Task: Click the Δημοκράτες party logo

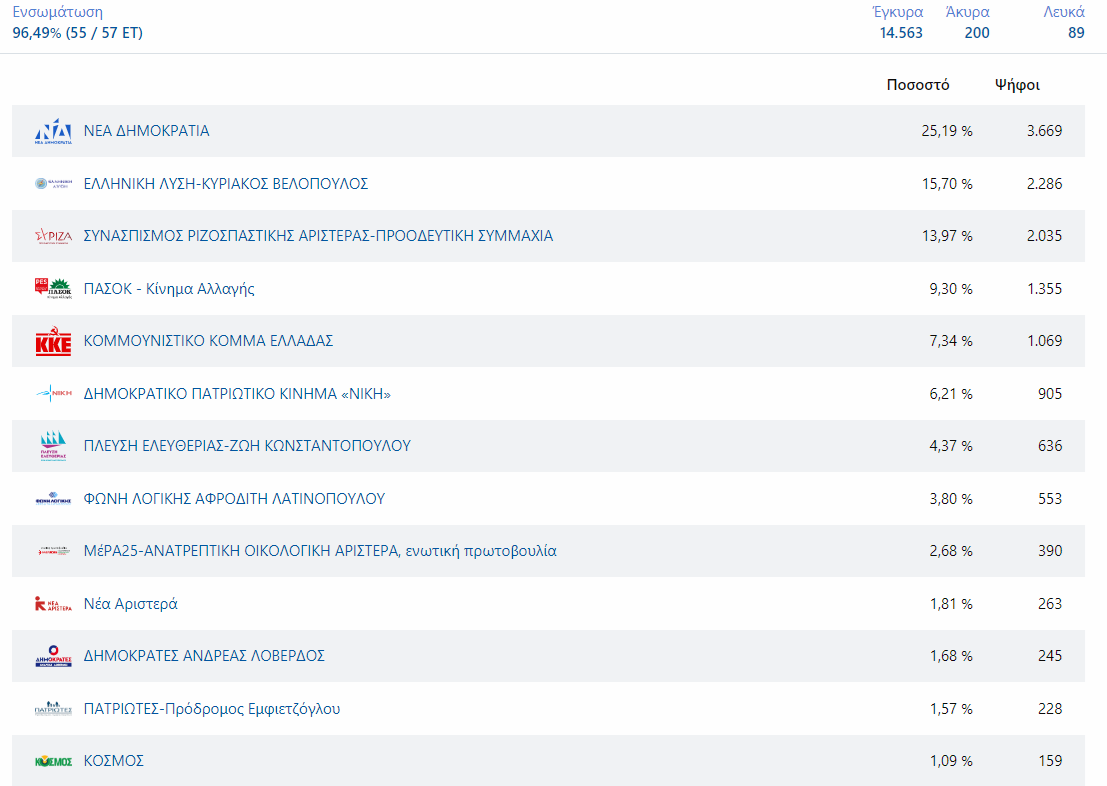Action: (54, 656)
